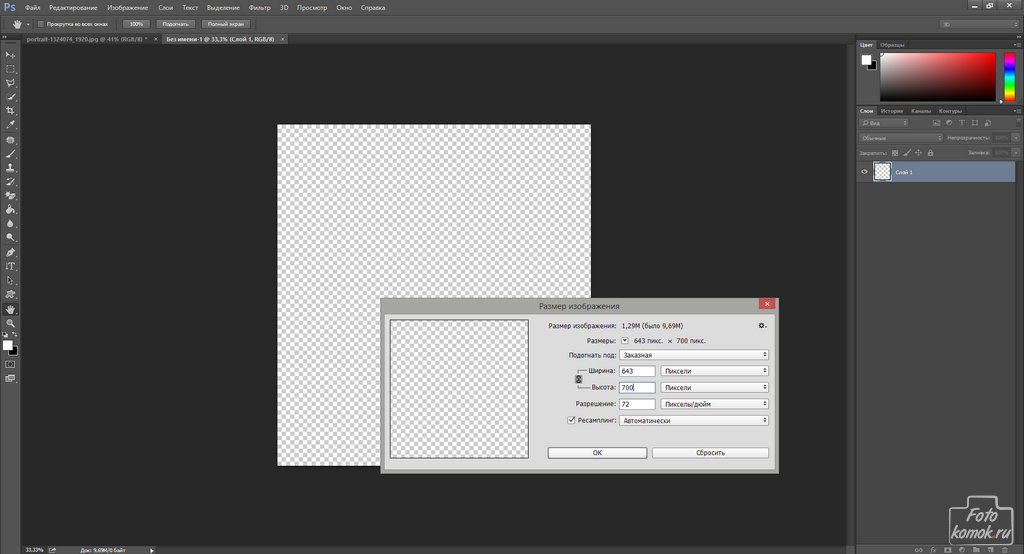The height and width of the screenshot is (554, 1024).
Task: Click the rainbow hue slider in Color panel
Action: tap(1009, 78)
